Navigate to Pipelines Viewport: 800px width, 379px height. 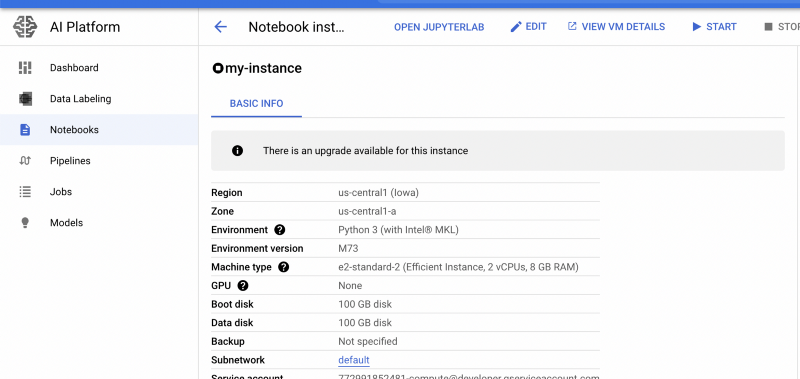pos(99,161)
